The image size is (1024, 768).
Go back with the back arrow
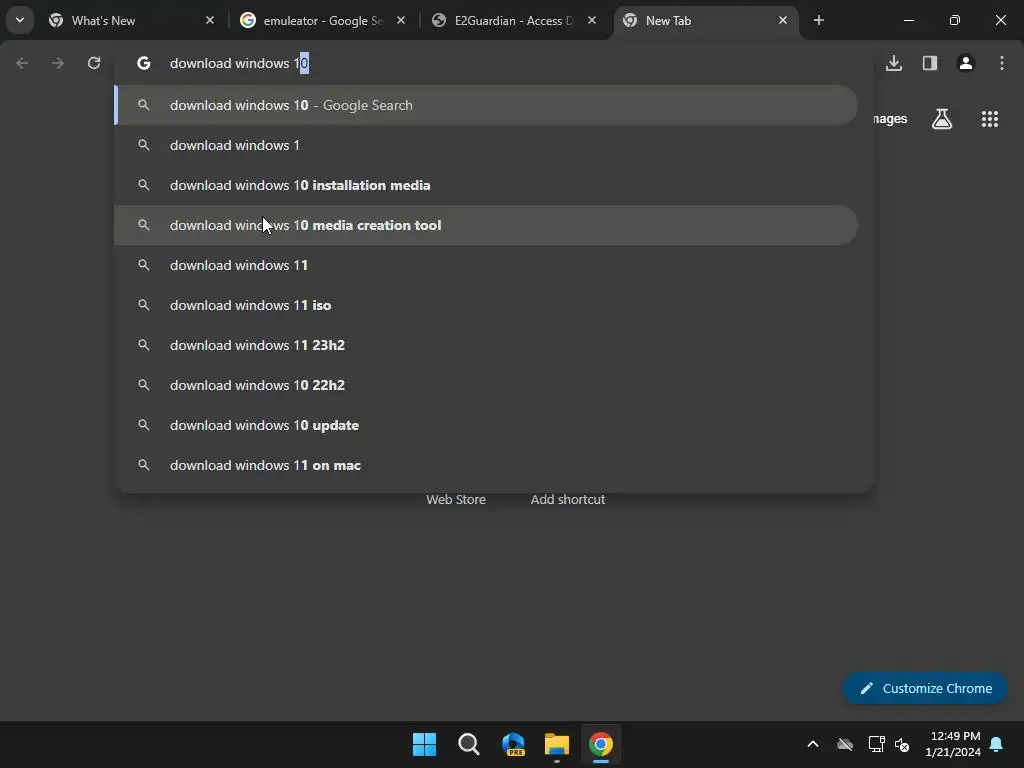22,63
